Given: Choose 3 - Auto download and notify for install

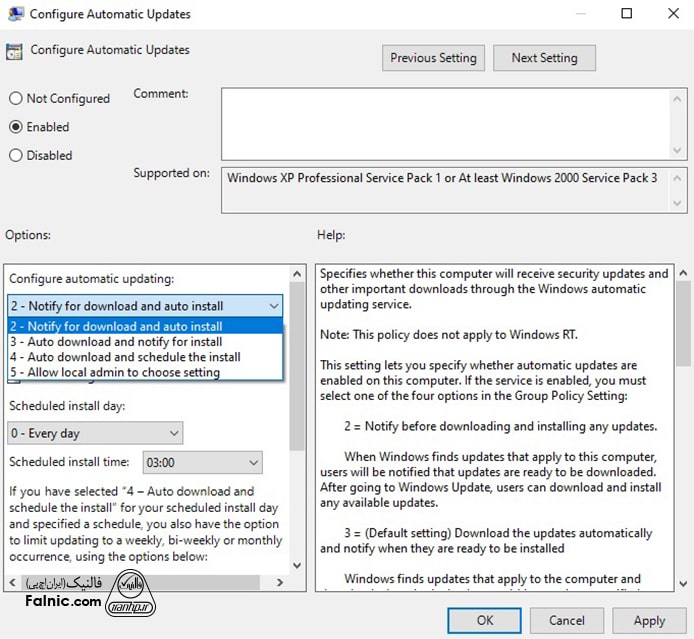Looking at the screenshot, I should coord(145,341).
